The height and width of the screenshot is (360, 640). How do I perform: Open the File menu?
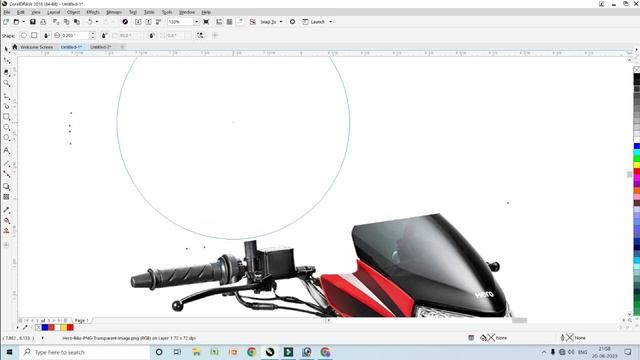(x=7, y=12)
